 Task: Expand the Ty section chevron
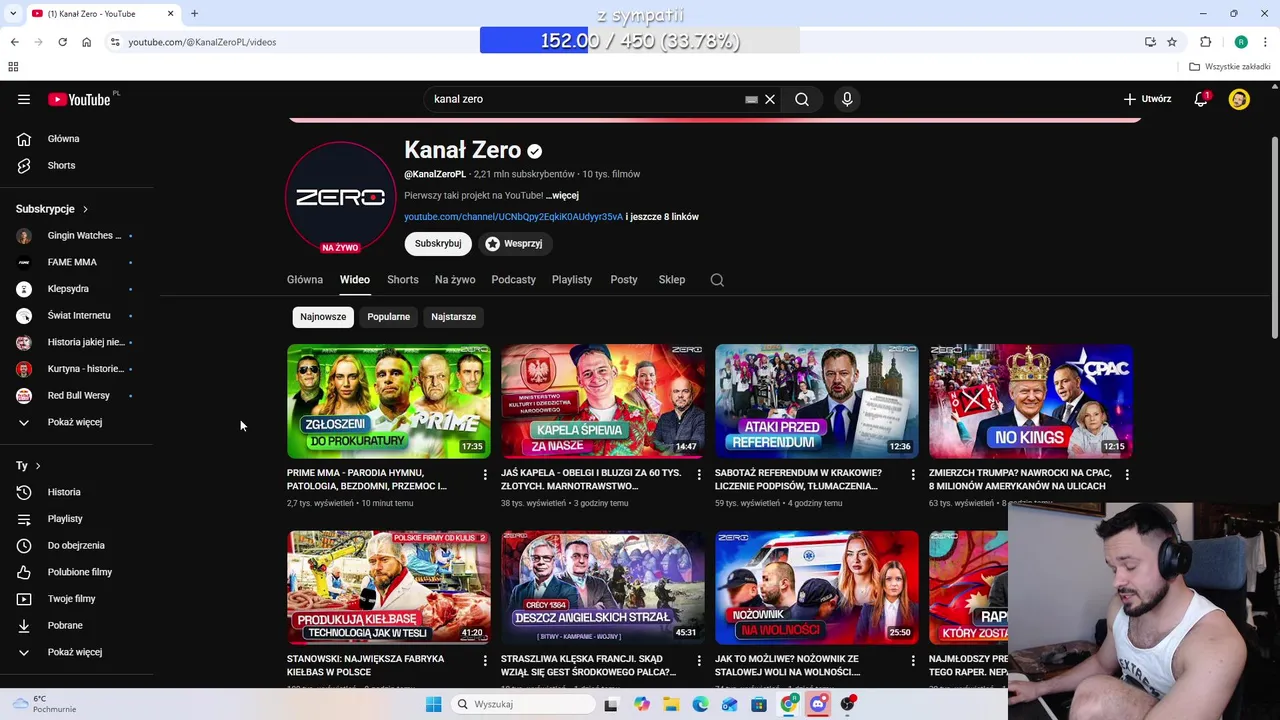tap(38, 466)
